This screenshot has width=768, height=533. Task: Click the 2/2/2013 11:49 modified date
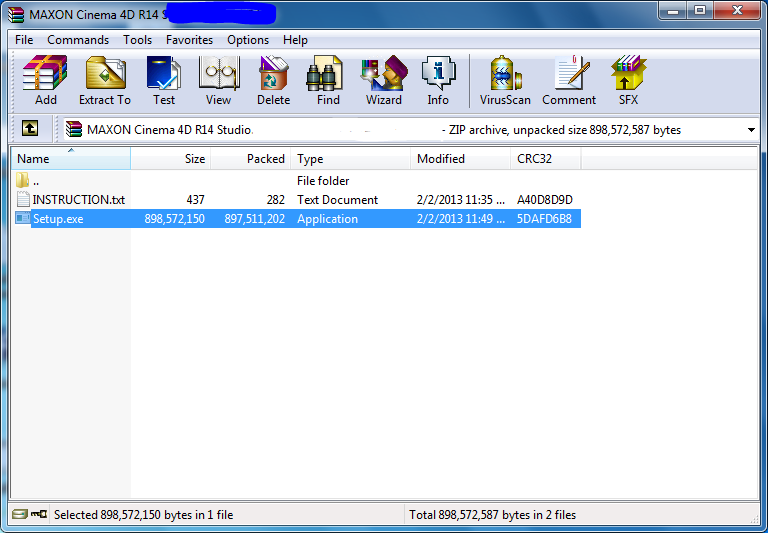(x=460, y=219)
